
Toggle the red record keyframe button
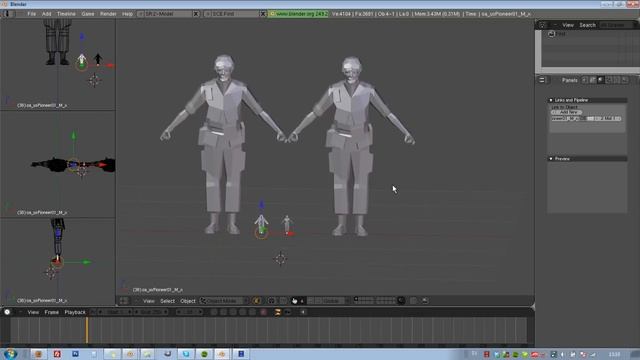coord(264,312)
